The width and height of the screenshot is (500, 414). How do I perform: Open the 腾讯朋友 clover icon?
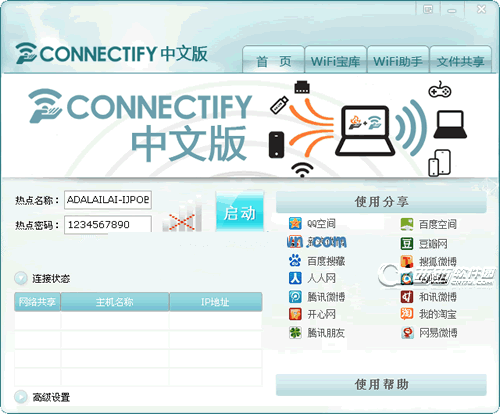pyautogui.click(x=295, y=332)
